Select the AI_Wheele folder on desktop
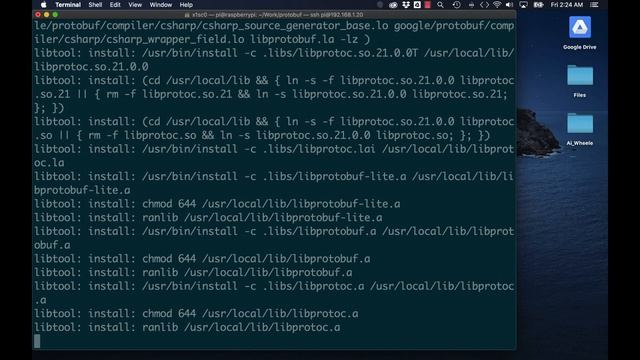Viewport: 640px width, 360px height. (x=580, y=129)
